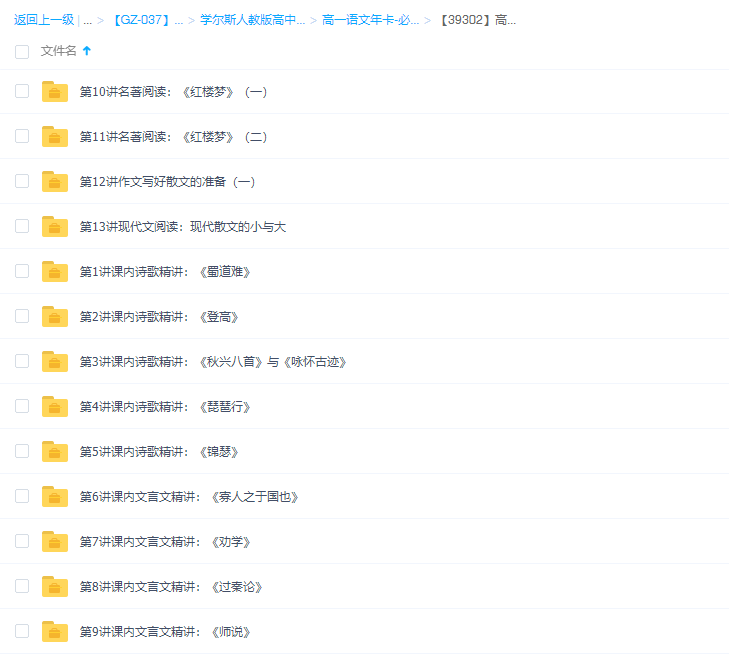
Task: Click folder icon for 第4讲《琵琶行》
Action: pyautogui.click(x=54, y=407)
